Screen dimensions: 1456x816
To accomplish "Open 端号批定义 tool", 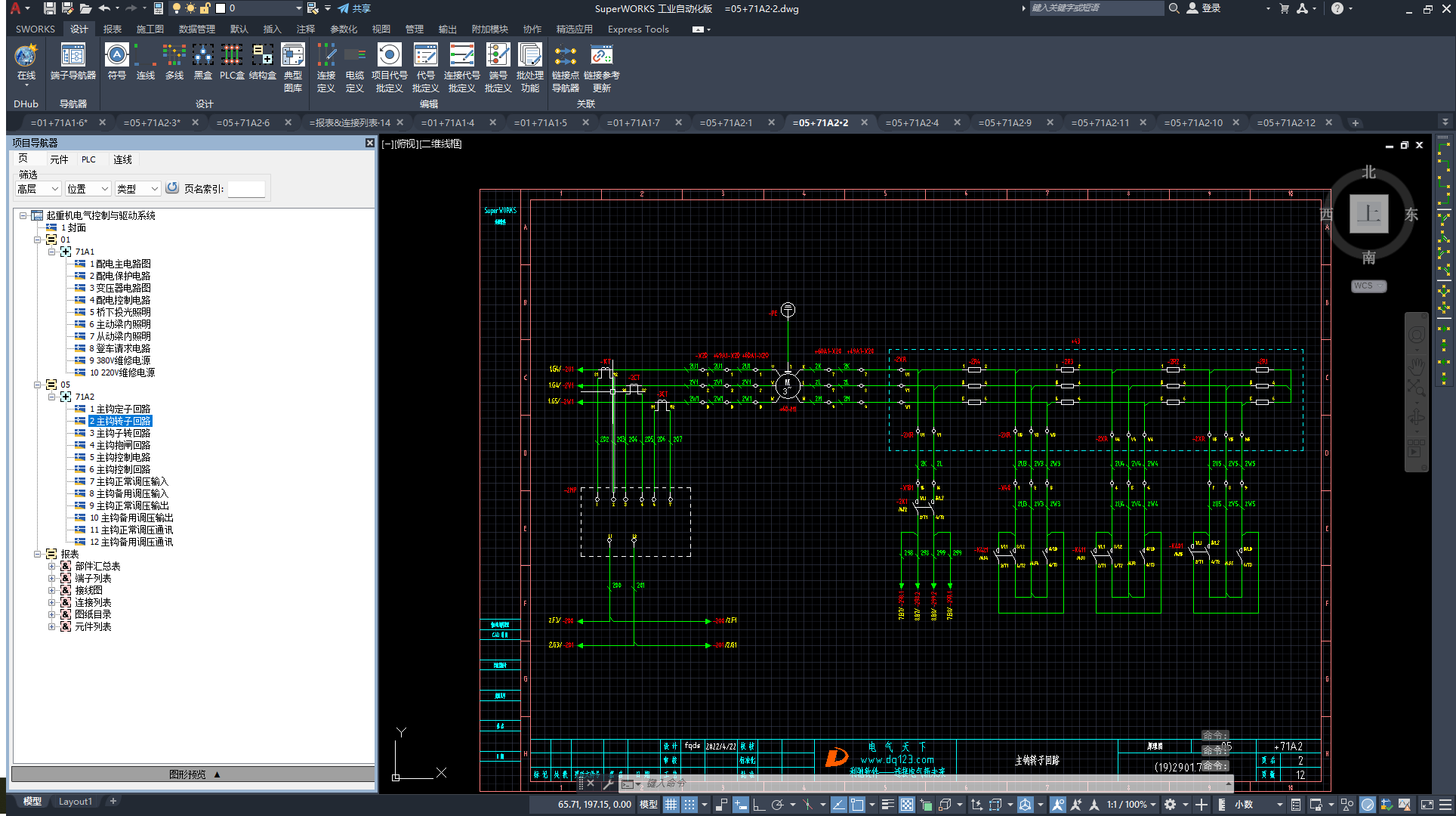I will click(x=498, y=68).
